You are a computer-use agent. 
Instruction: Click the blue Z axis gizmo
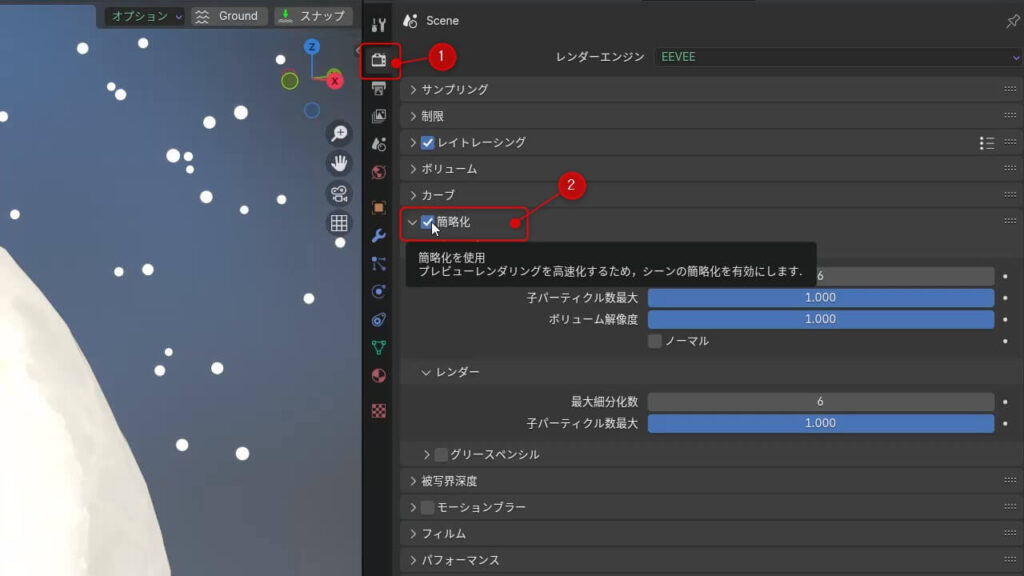coord(312,46)
